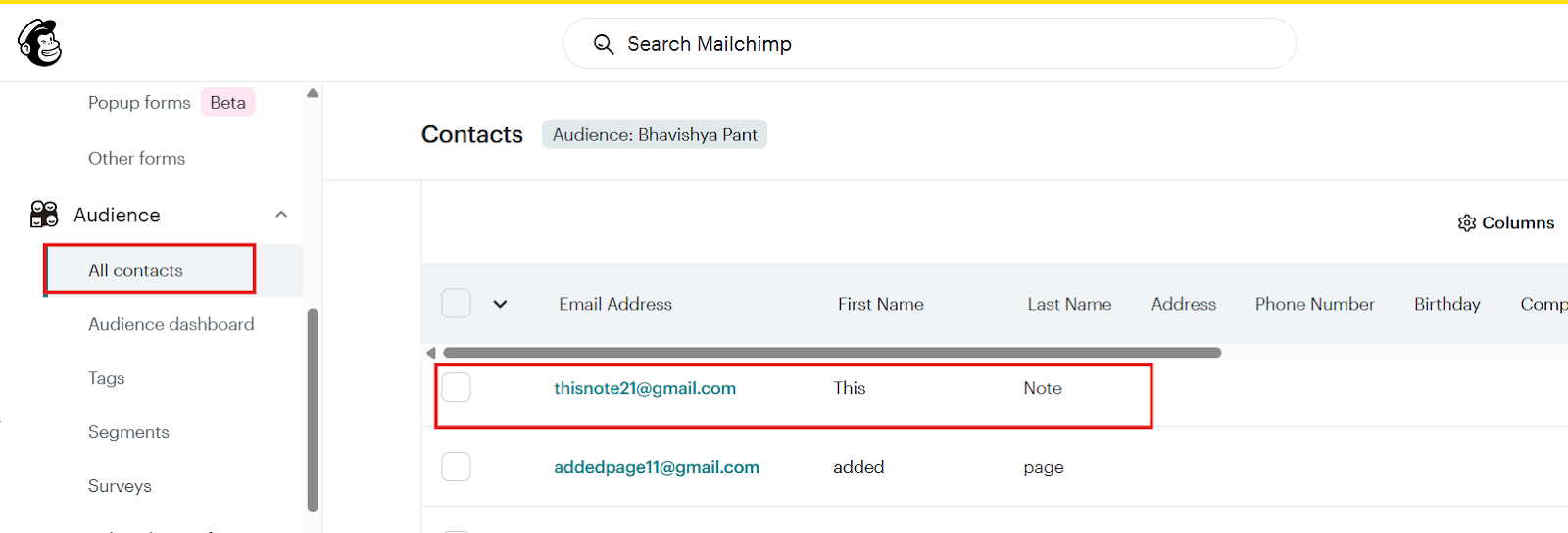The height and width of the screenshot is (533, 1568).
Task: Open the Audience: Bhavishya Pant selector
Action: (655, 134)
